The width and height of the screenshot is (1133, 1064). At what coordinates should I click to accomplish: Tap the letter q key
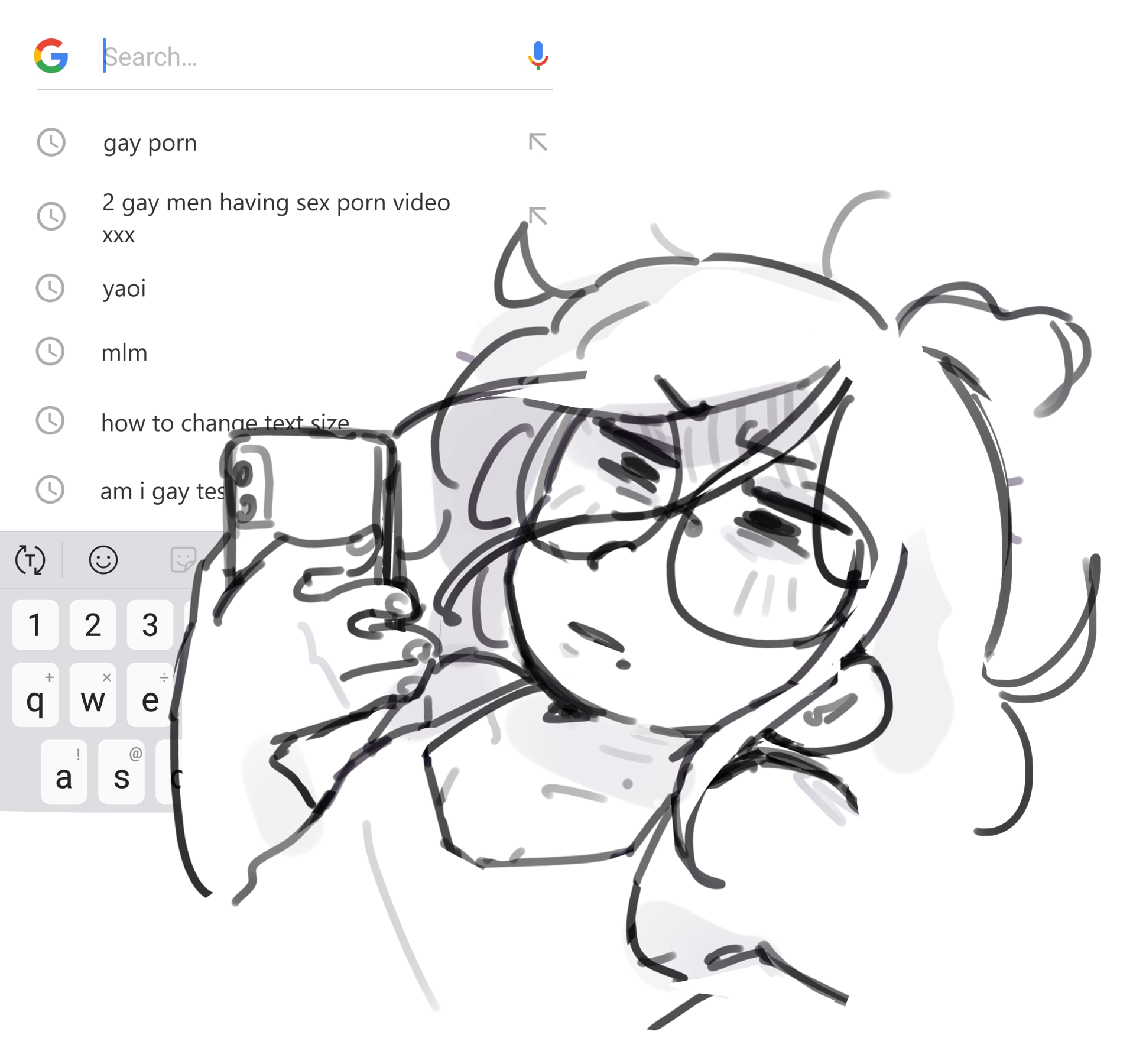click(x=35, y=695)
